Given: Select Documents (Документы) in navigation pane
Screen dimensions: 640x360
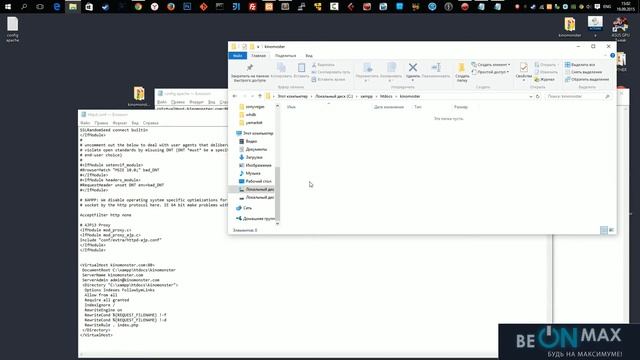Looking at the screenshot, I should coord(253,149).
